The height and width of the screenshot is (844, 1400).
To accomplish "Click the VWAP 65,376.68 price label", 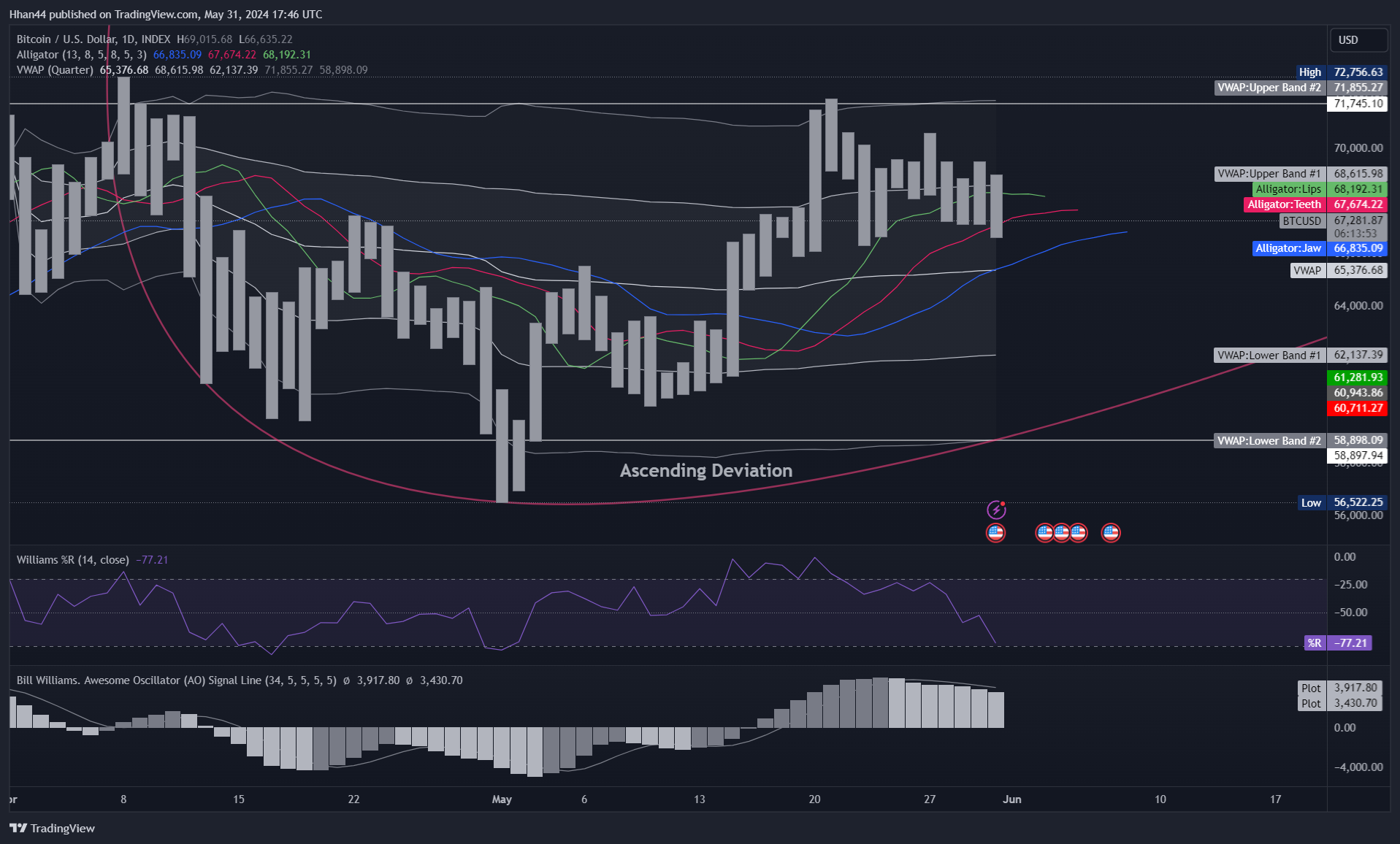I will 1338,270.
